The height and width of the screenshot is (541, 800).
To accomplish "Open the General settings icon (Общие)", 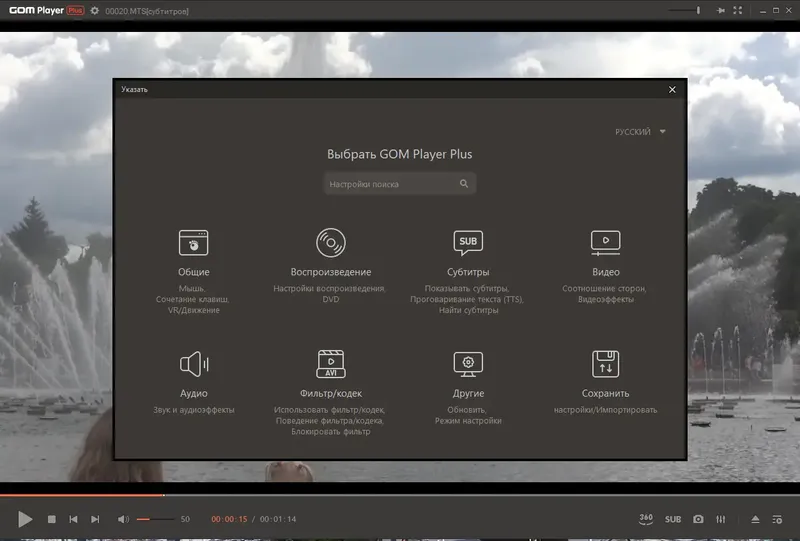I will (193, 242).
